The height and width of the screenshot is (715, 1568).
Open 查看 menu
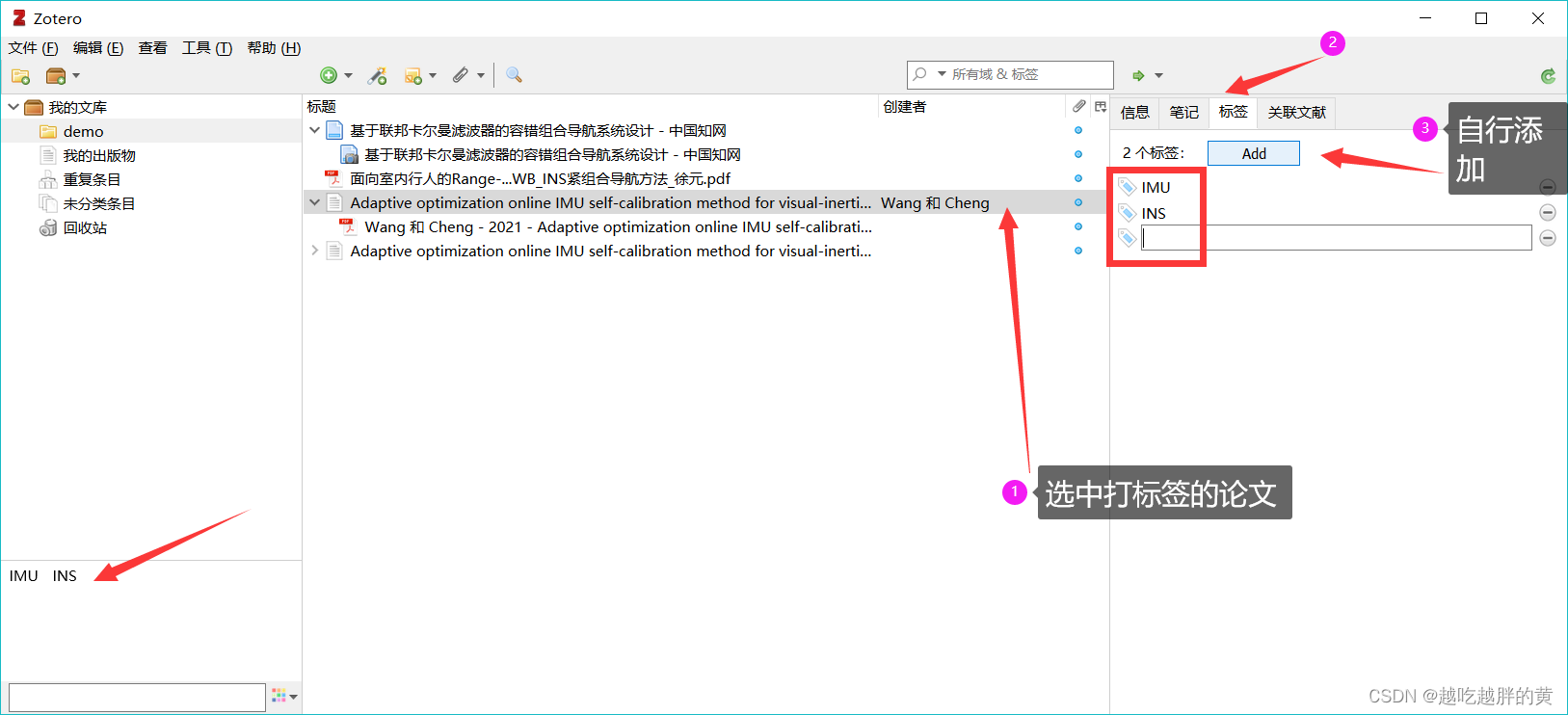[x=152, y=48]
